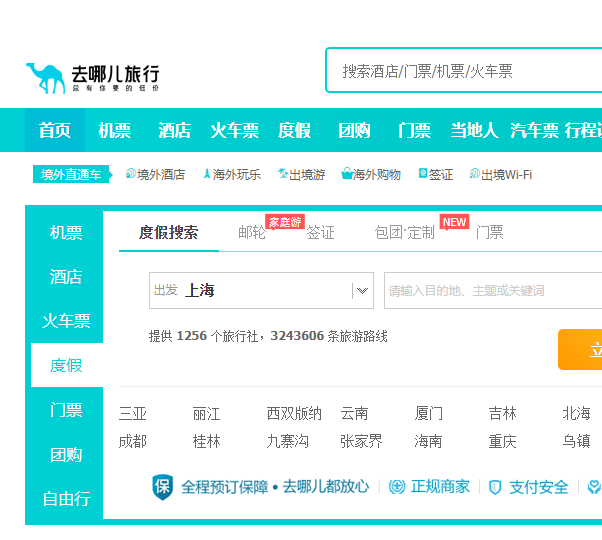Screen dimensions: 602x540
Task: Expand the departure city dropdown arrow
Action: coord(362,291)
